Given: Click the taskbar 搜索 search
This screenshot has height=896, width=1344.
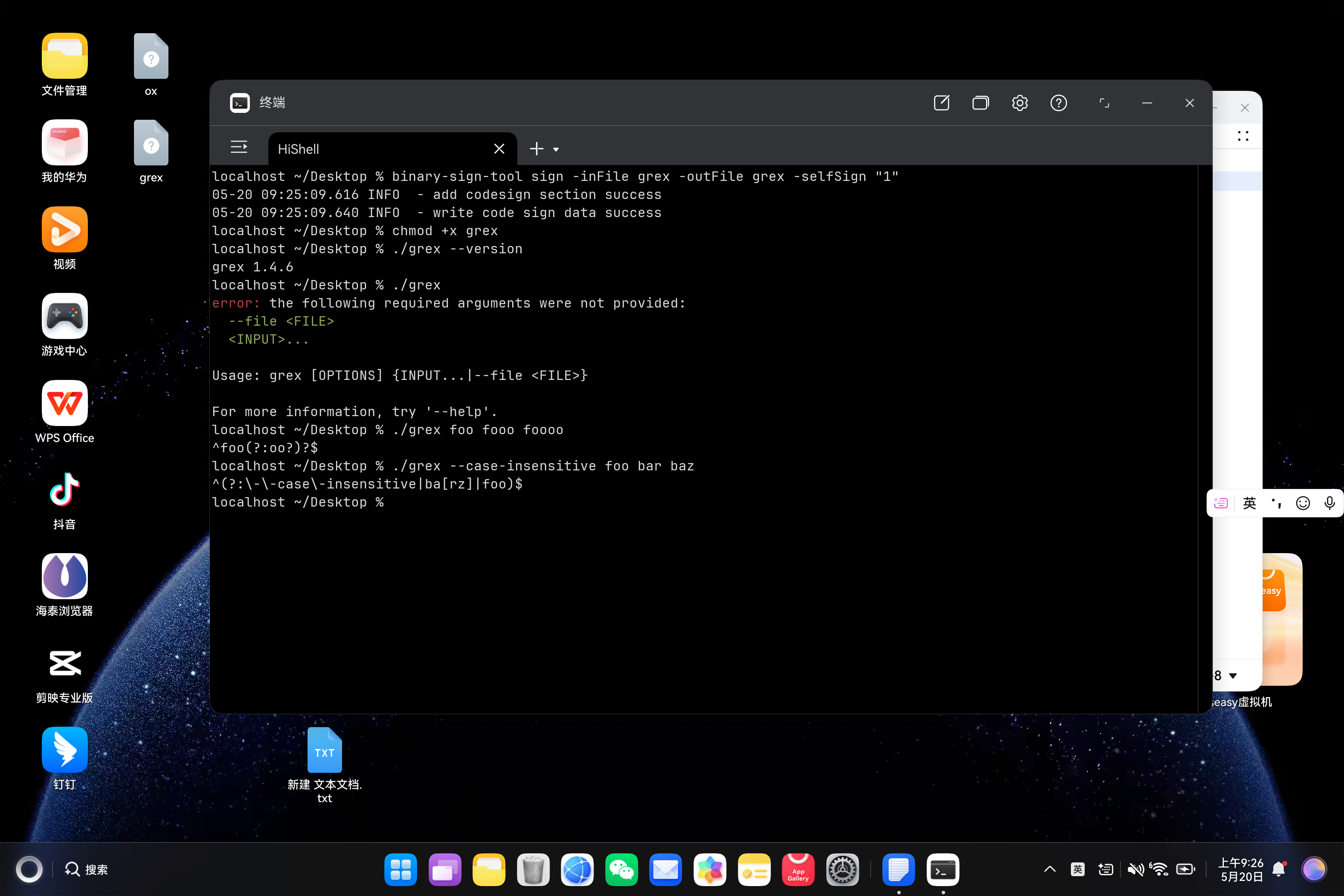Looking at the screenshot, I should (x=86, y=869).
